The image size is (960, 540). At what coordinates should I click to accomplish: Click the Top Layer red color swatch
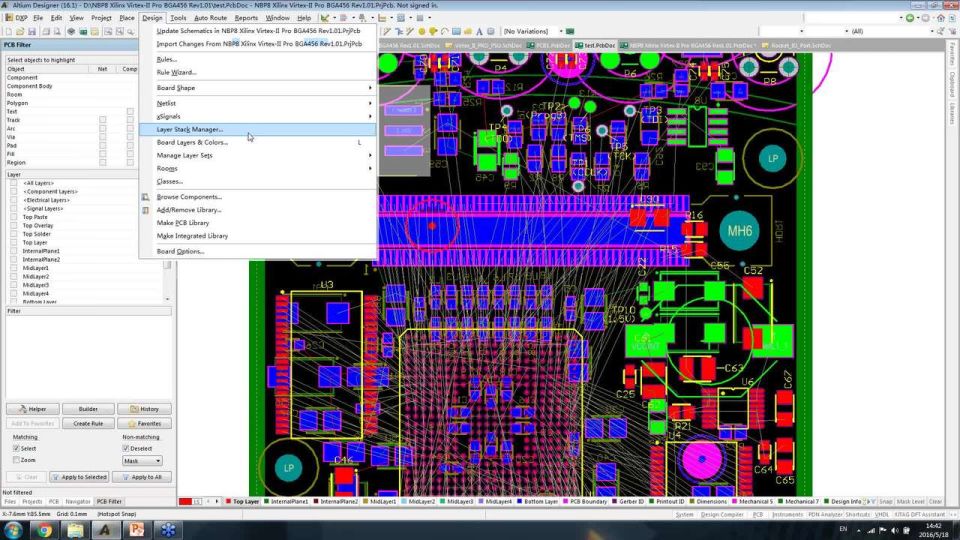[228, 501]
